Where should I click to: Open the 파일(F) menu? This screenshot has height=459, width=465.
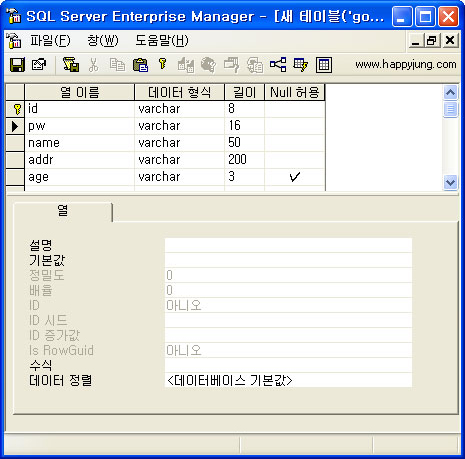[x=50, y=41]
